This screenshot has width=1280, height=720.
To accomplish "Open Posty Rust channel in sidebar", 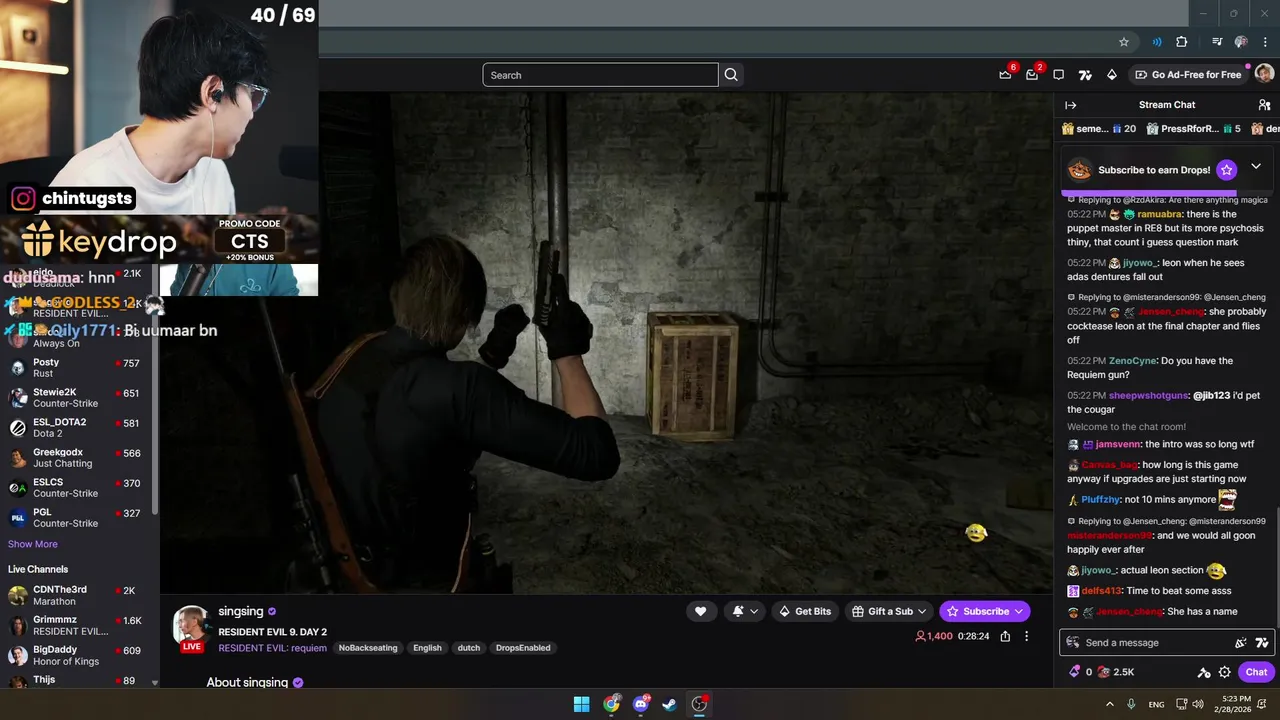I will click(77, 368).
